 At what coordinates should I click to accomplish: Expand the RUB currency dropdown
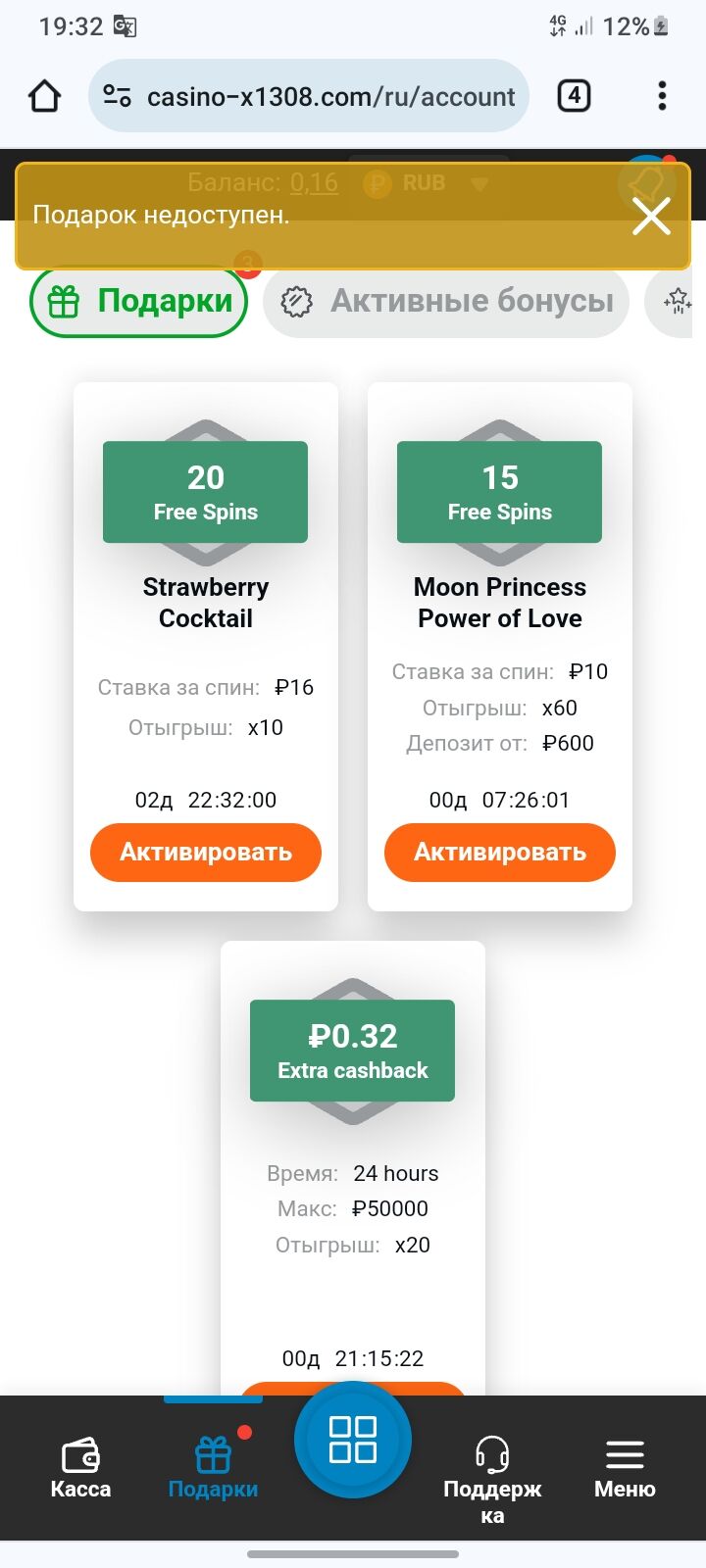pyautogui.click(x=479, y=183)
